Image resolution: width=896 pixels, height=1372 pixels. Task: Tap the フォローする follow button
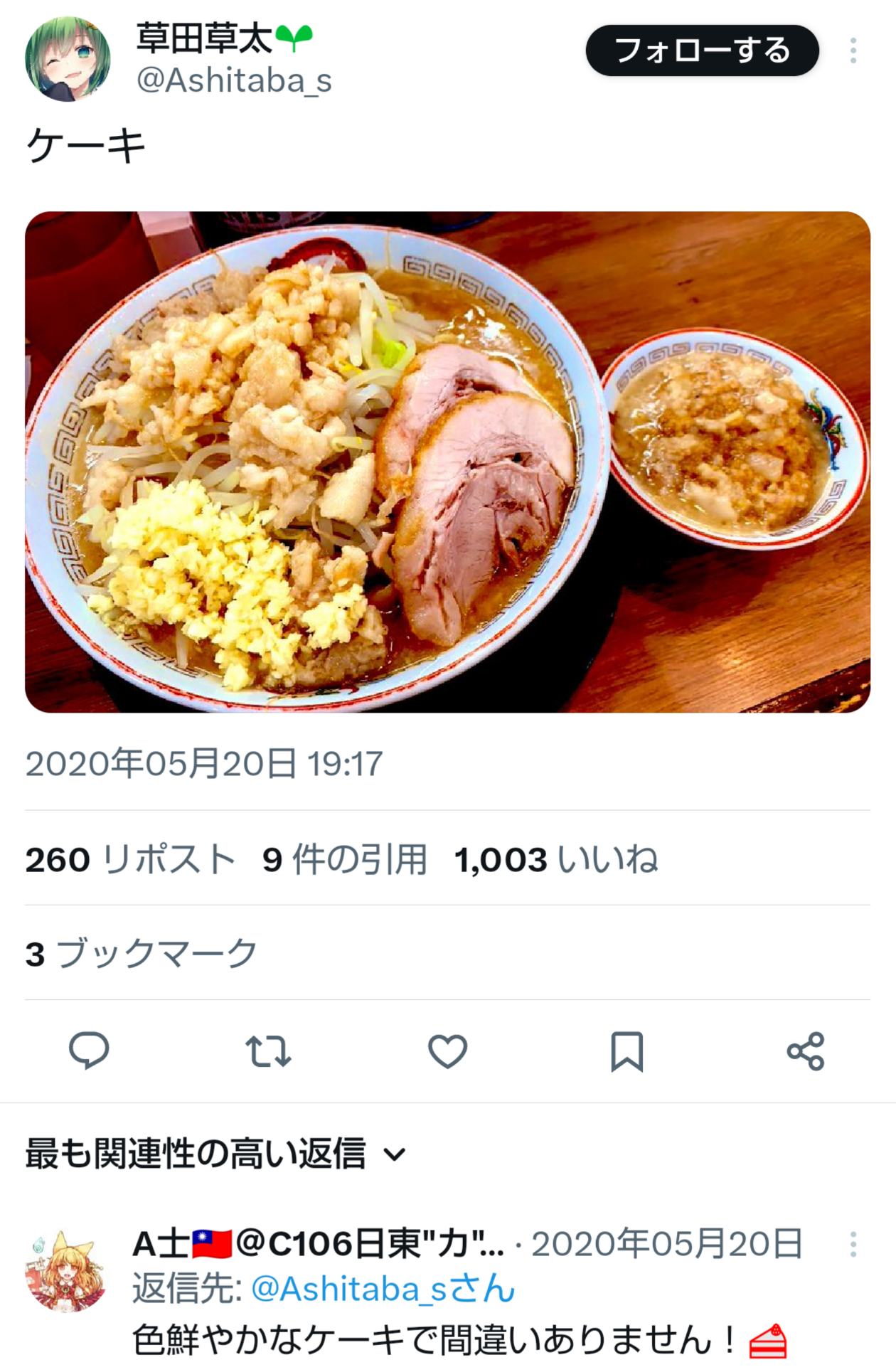702,50
